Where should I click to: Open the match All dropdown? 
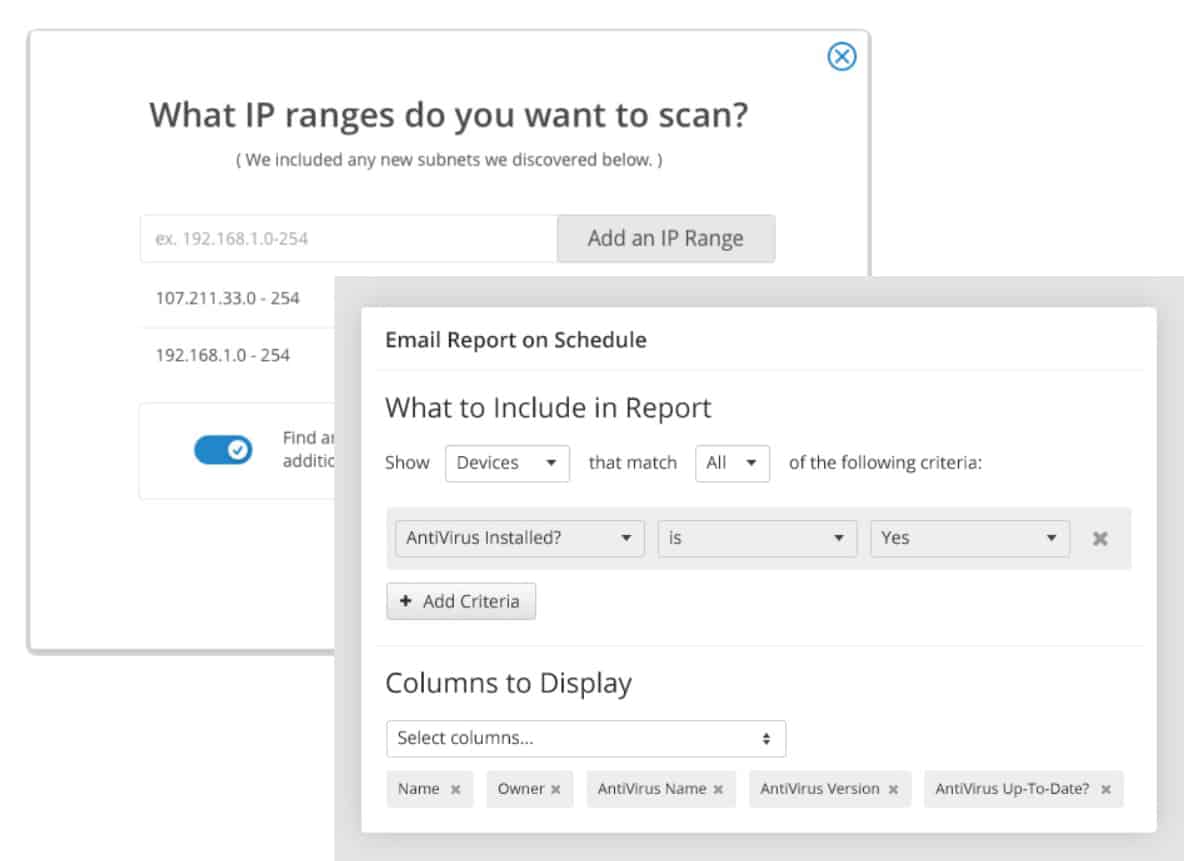coord(732,463)
